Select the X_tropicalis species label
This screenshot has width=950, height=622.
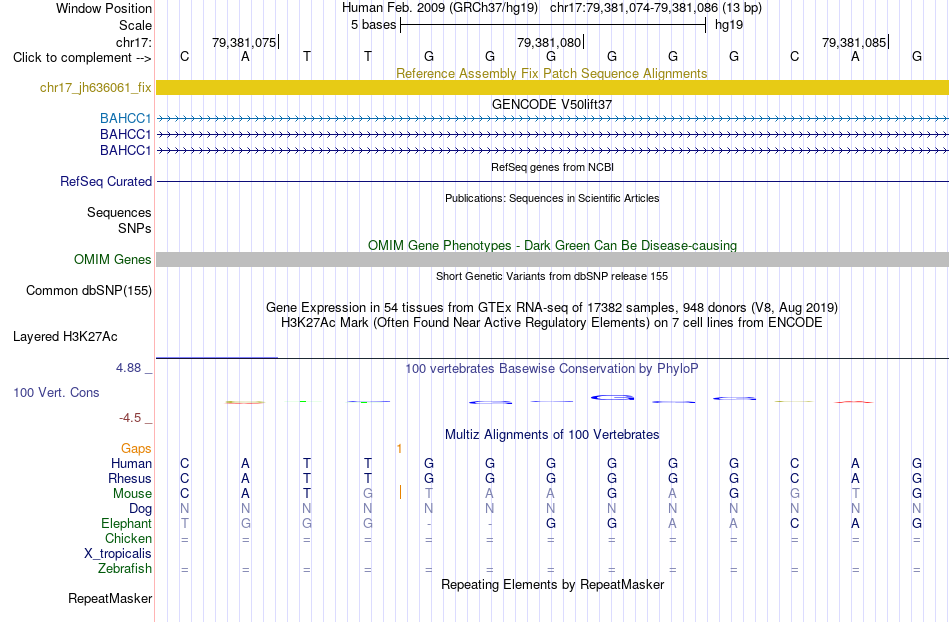pos(118,554)
